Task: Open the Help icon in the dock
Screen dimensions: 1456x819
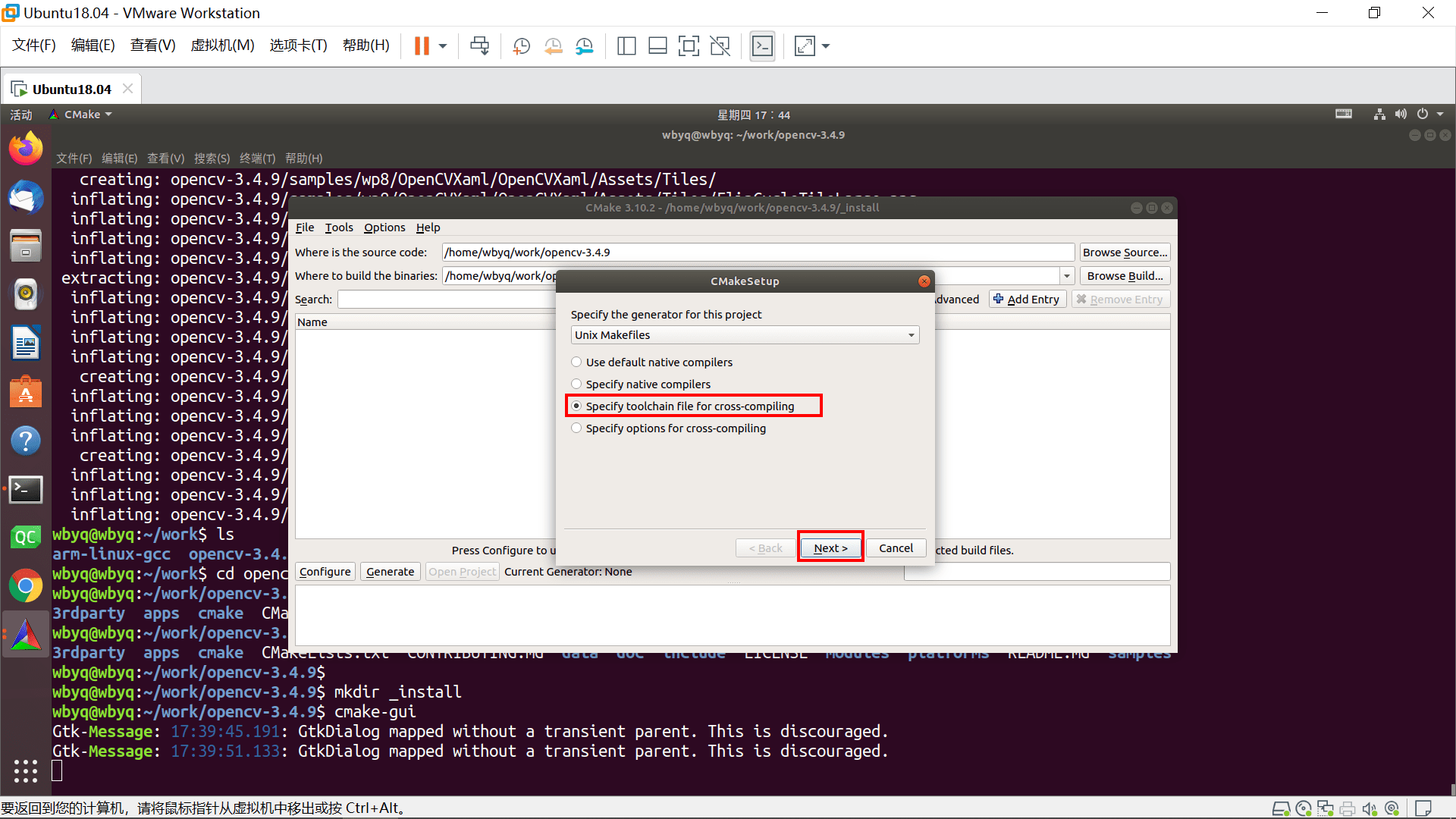Action: [x=26, y=441]
